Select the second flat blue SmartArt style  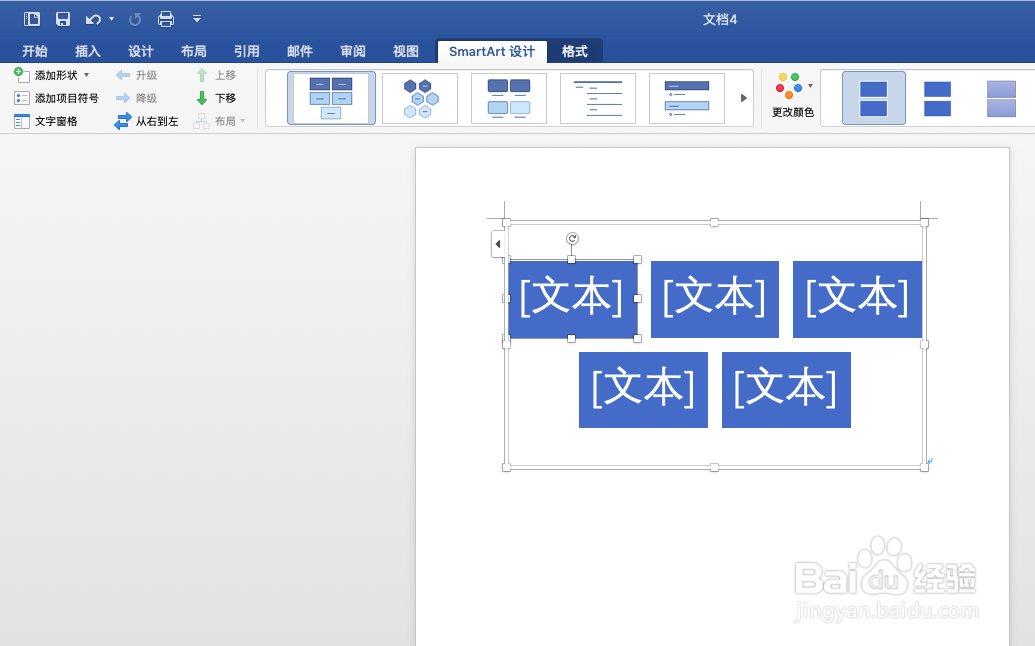(x=937, y=98)
